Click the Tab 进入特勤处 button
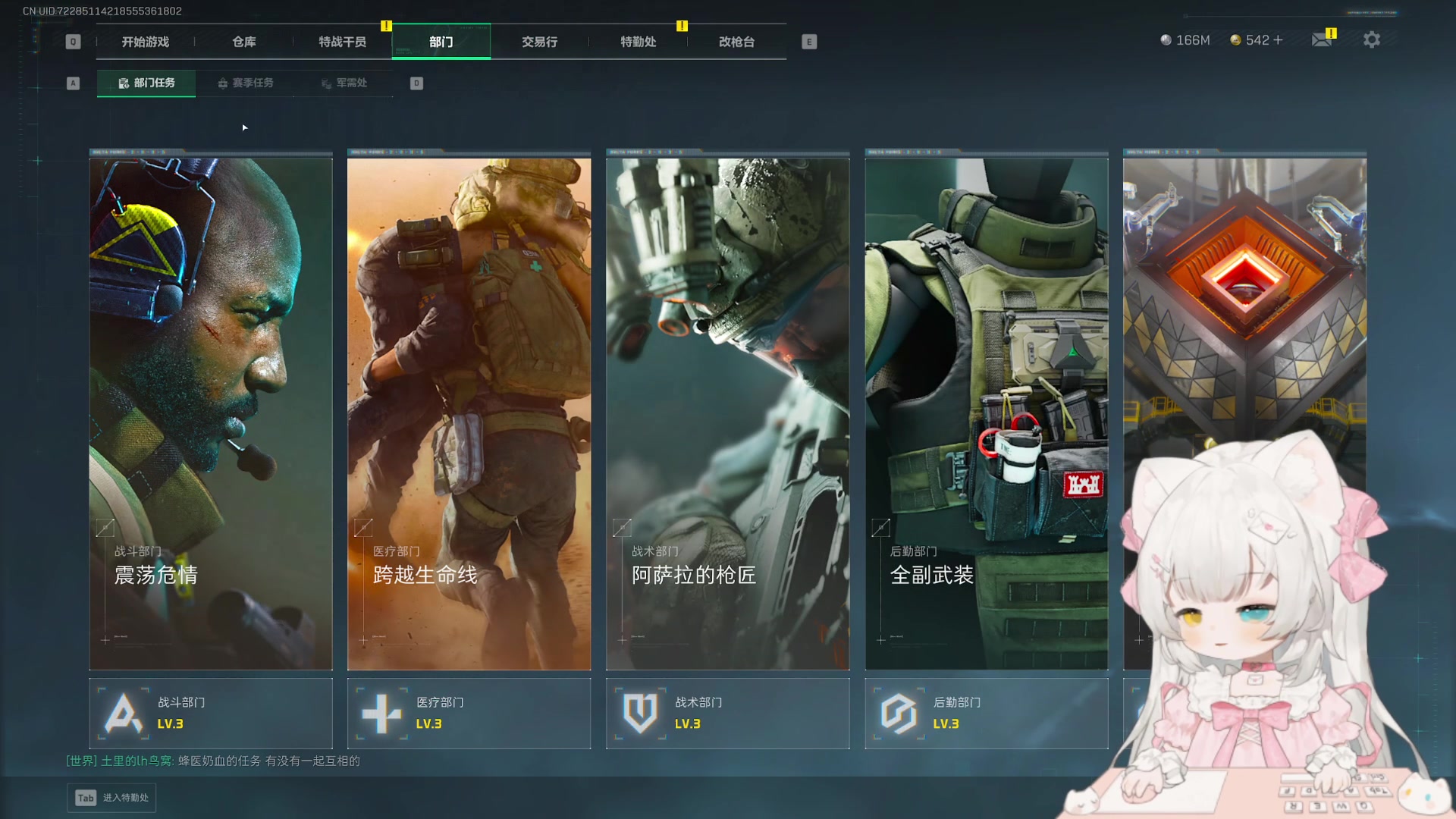Image resolution: width=1456 pixels, height=819 pixels. coord(111,798)
